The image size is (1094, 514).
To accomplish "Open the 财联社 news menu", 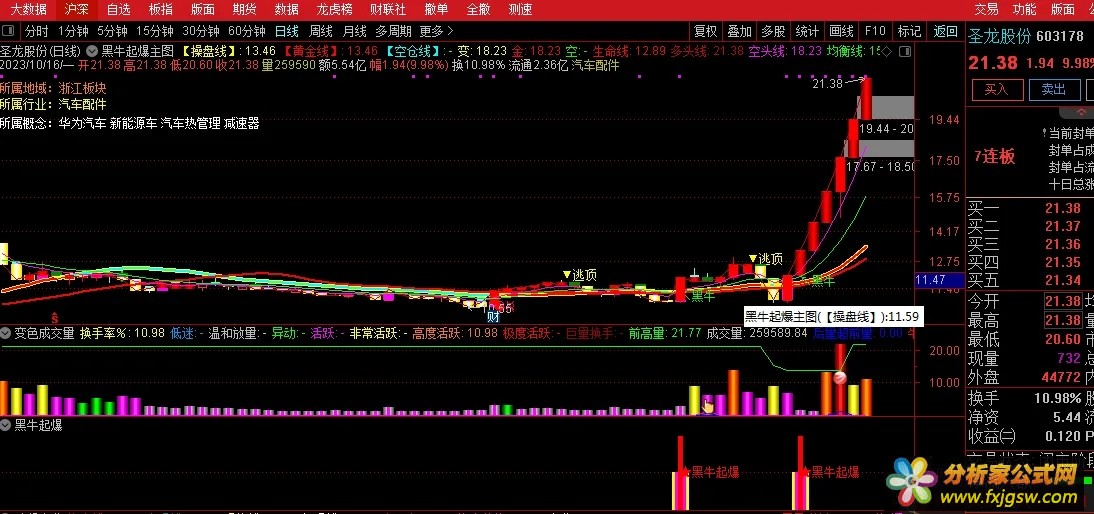I will [389, 9].
